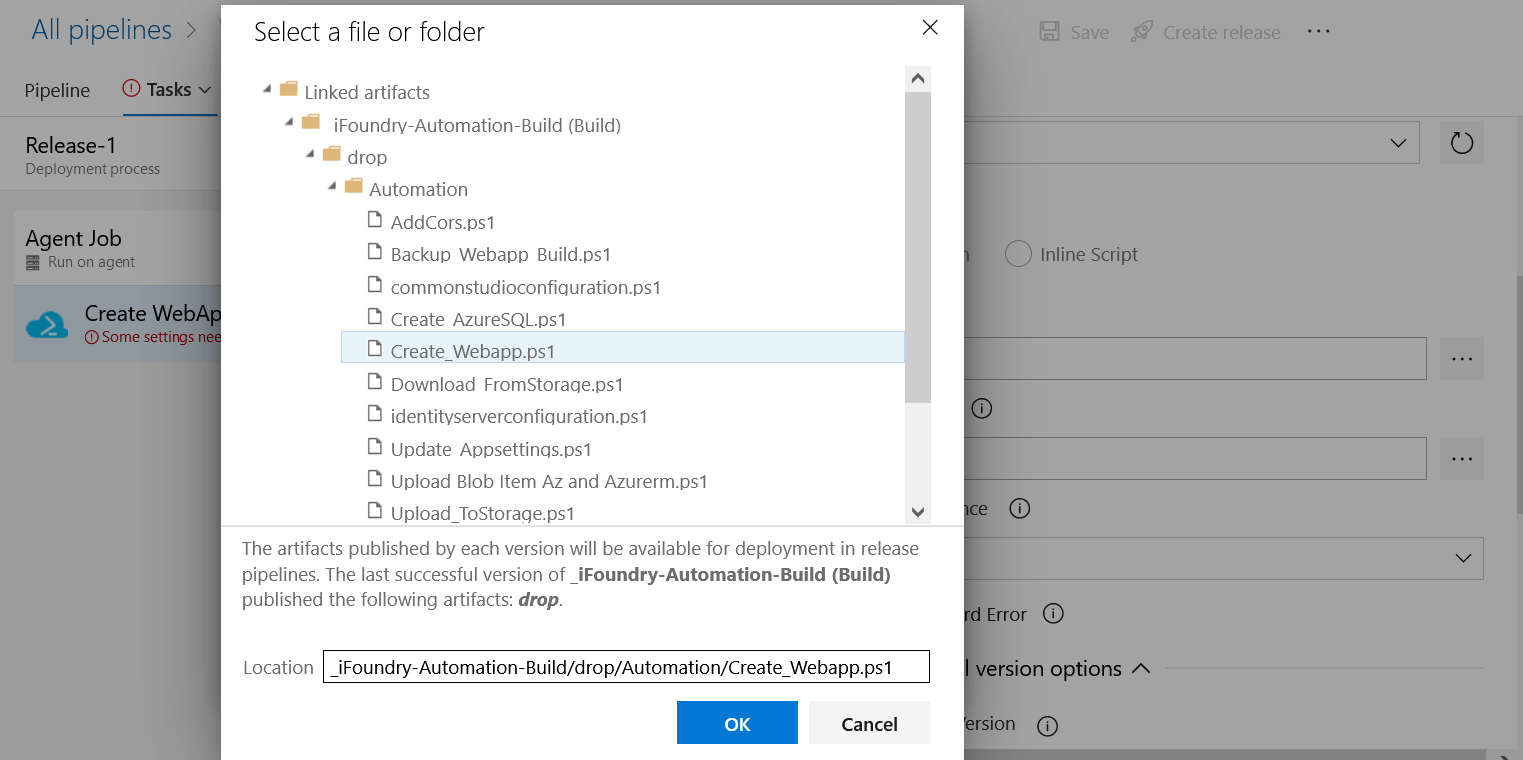Click the refresh icon beside the dropdown
This screenshot has height=760, width=1523.
pos(1461,143)
